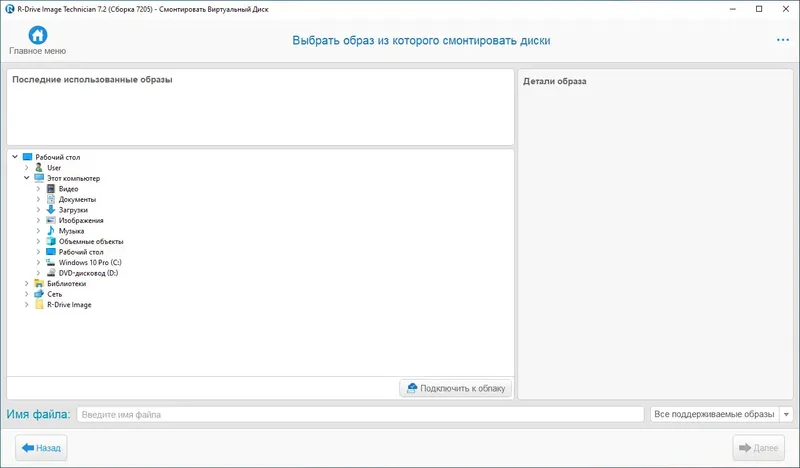Open the Все поддерживаемые образы file type dropdown
This screenshot has height=468, width=800.
[x=721, y=414]
